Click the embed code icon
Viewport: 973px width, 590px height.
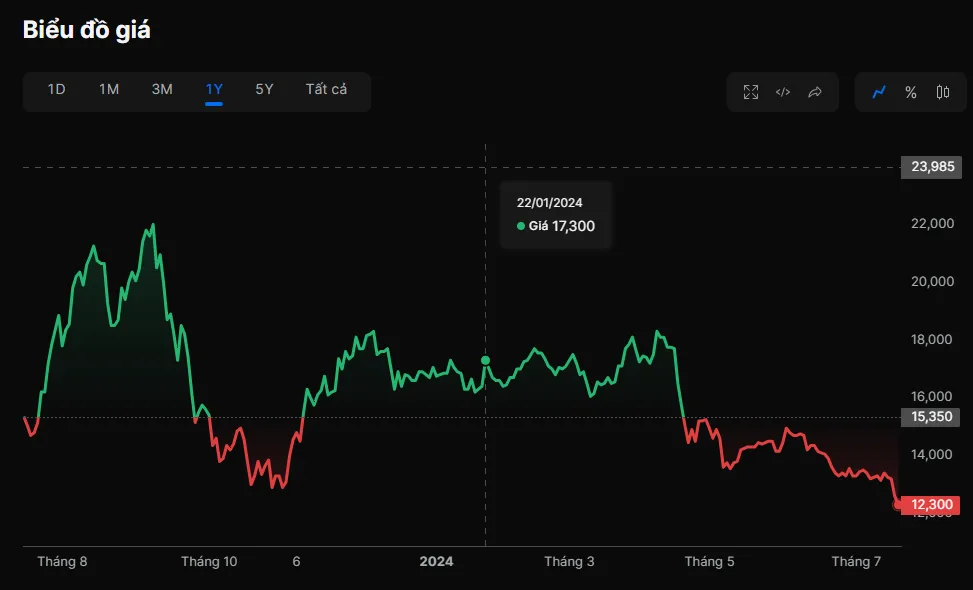(783, 92)
